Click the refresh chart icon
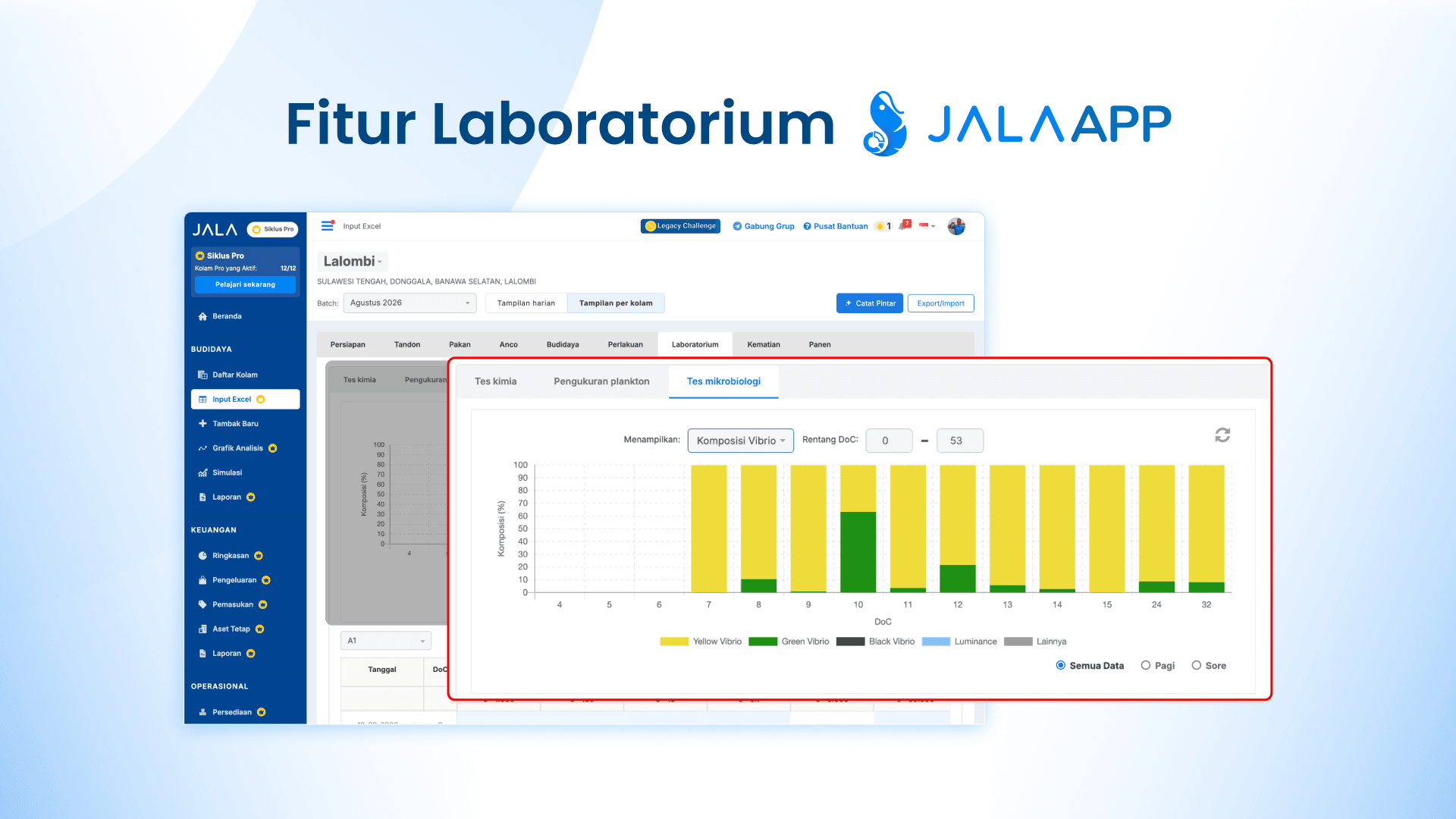The height and width of the screenshot is (819, 1456). tap(1222, 435)
